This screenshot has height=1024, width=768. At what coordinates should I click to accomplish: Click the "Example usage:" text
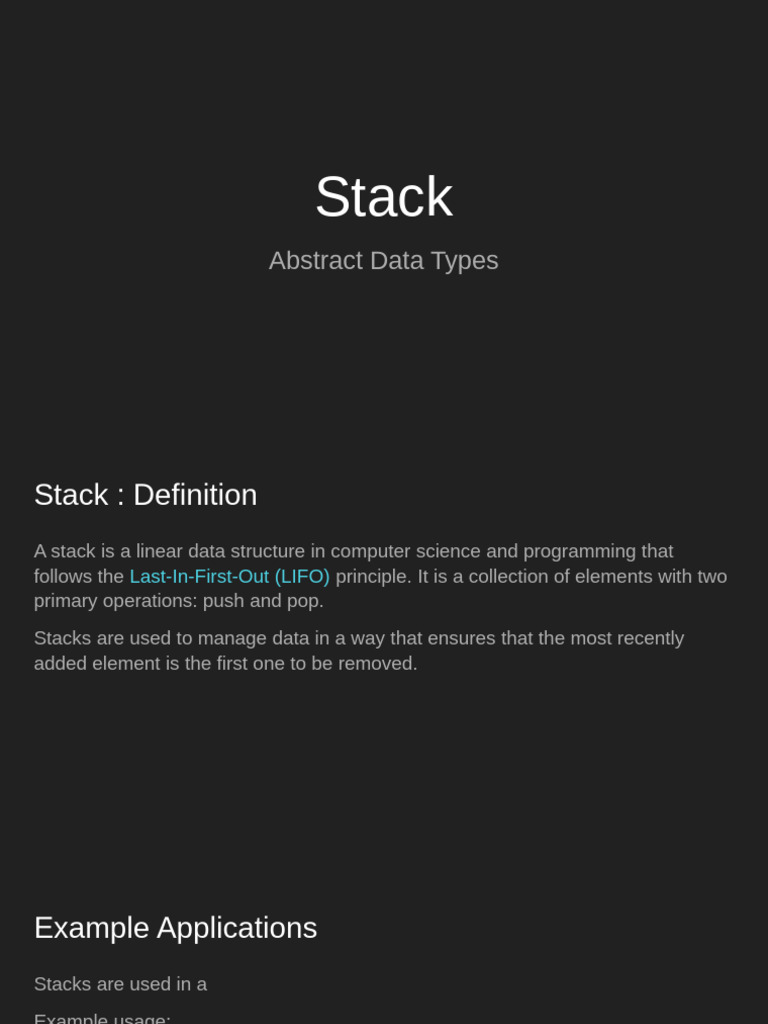pos(102,1018)
